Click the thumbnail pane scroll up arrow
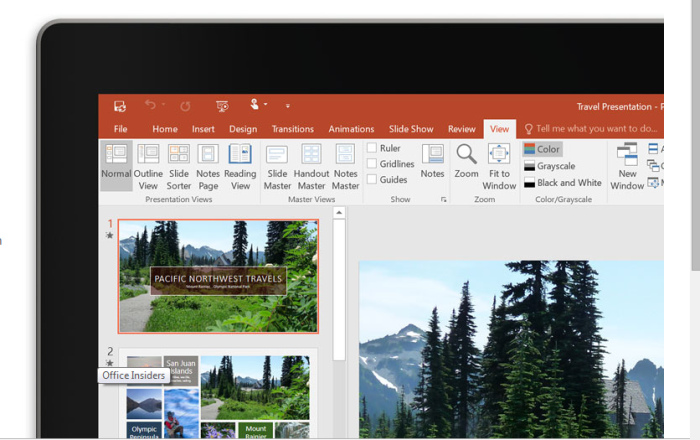700x440 pixels. coord(339,212)
